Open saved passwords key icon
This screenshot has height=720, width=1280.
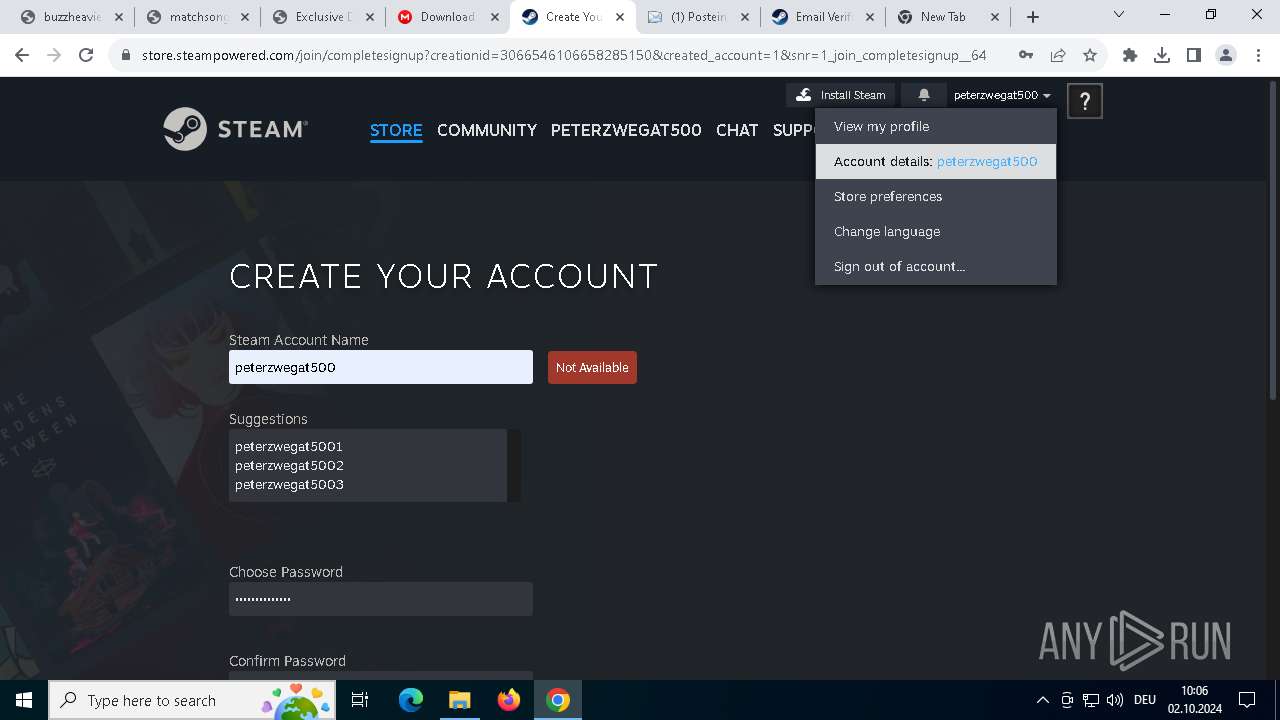pos(1026,55)
